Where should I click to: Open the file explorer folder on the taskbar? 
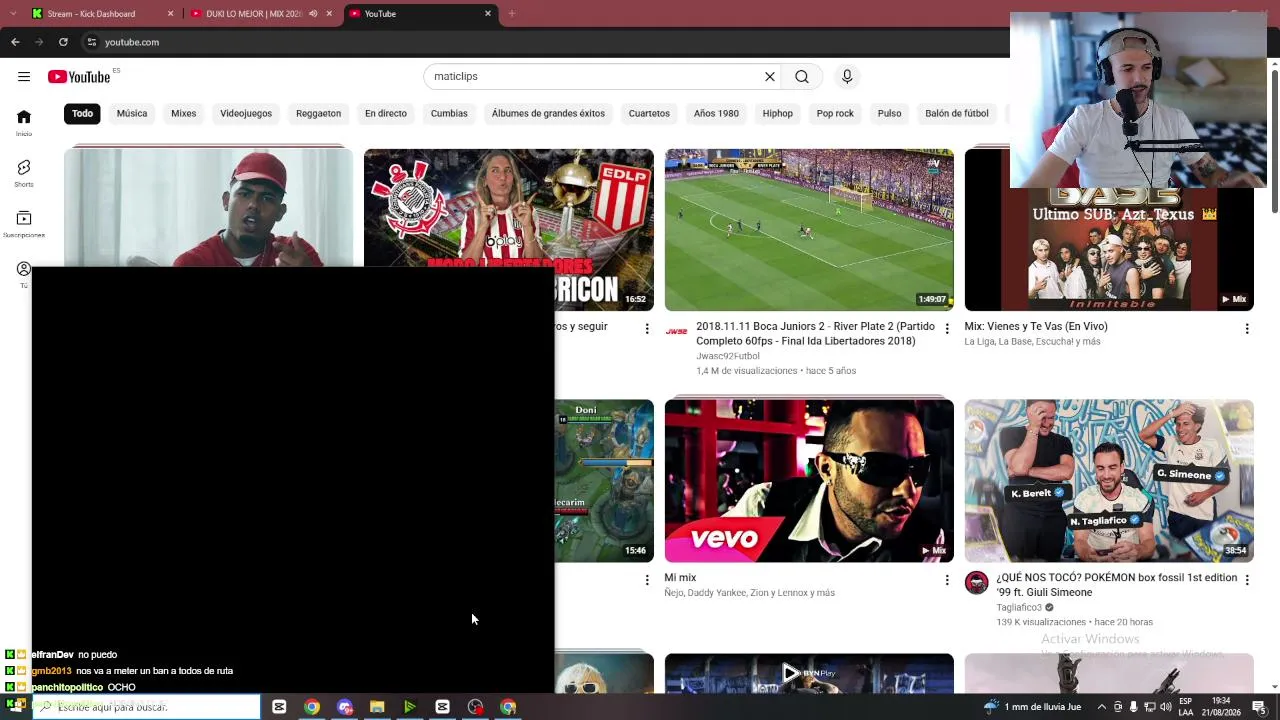[377, 707]
